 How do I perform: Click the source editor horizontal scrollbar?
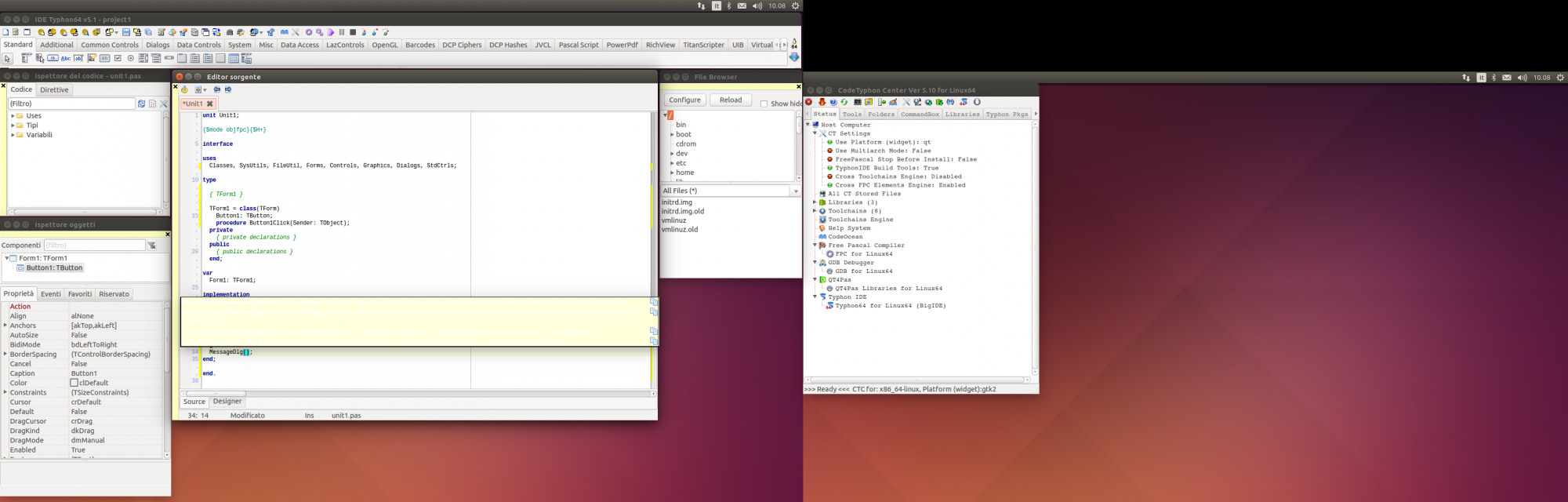tap(418, 393)
